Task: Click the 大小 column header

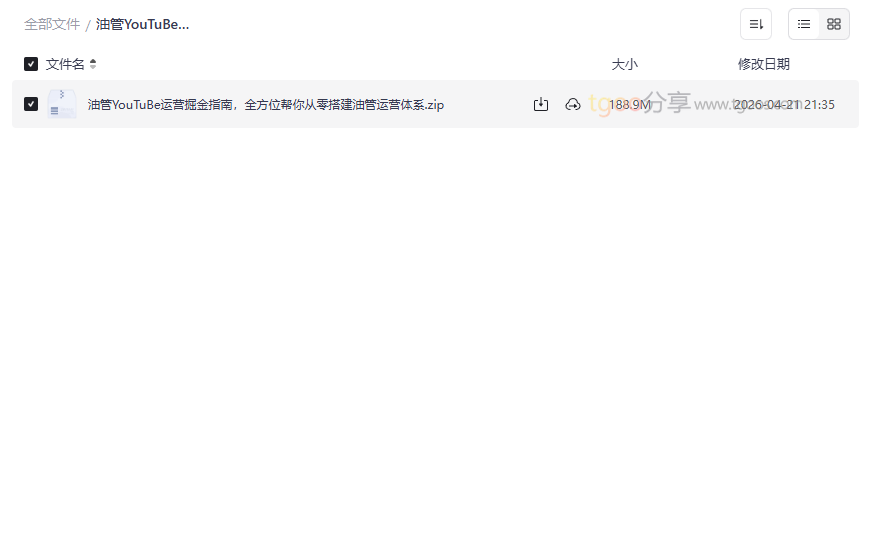Action: point(624,64)
